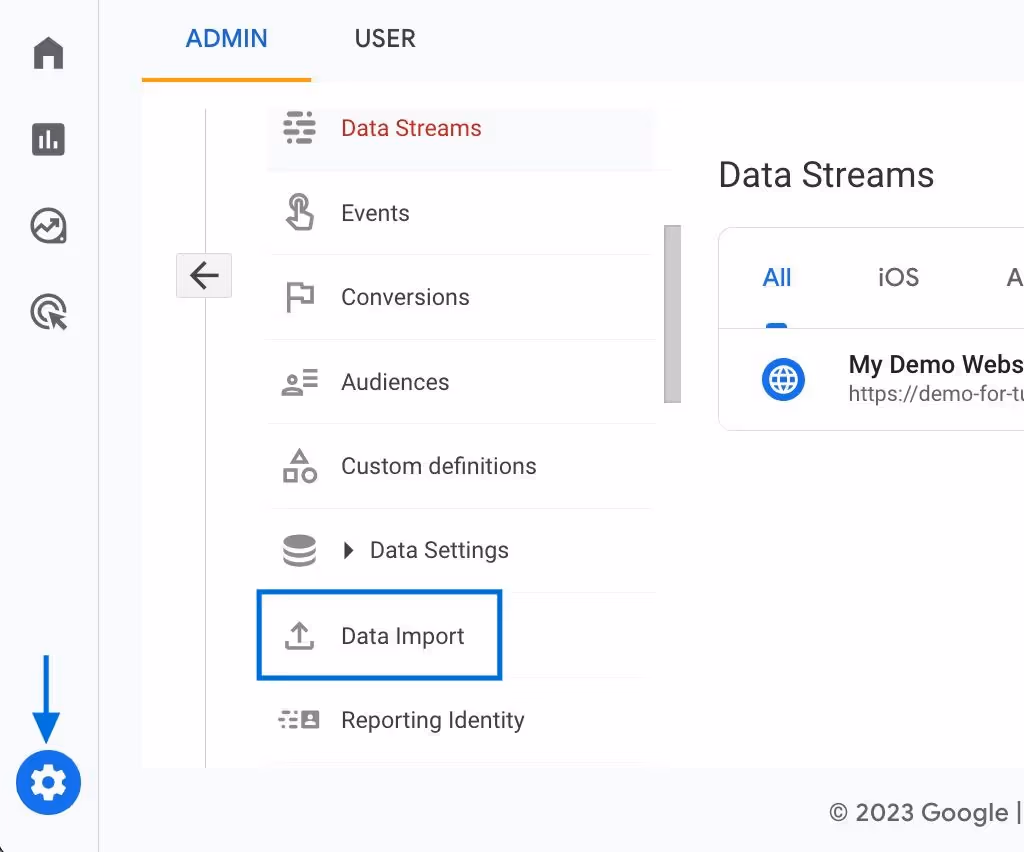Open Advertising cursor-target icon

click(49, 312)
